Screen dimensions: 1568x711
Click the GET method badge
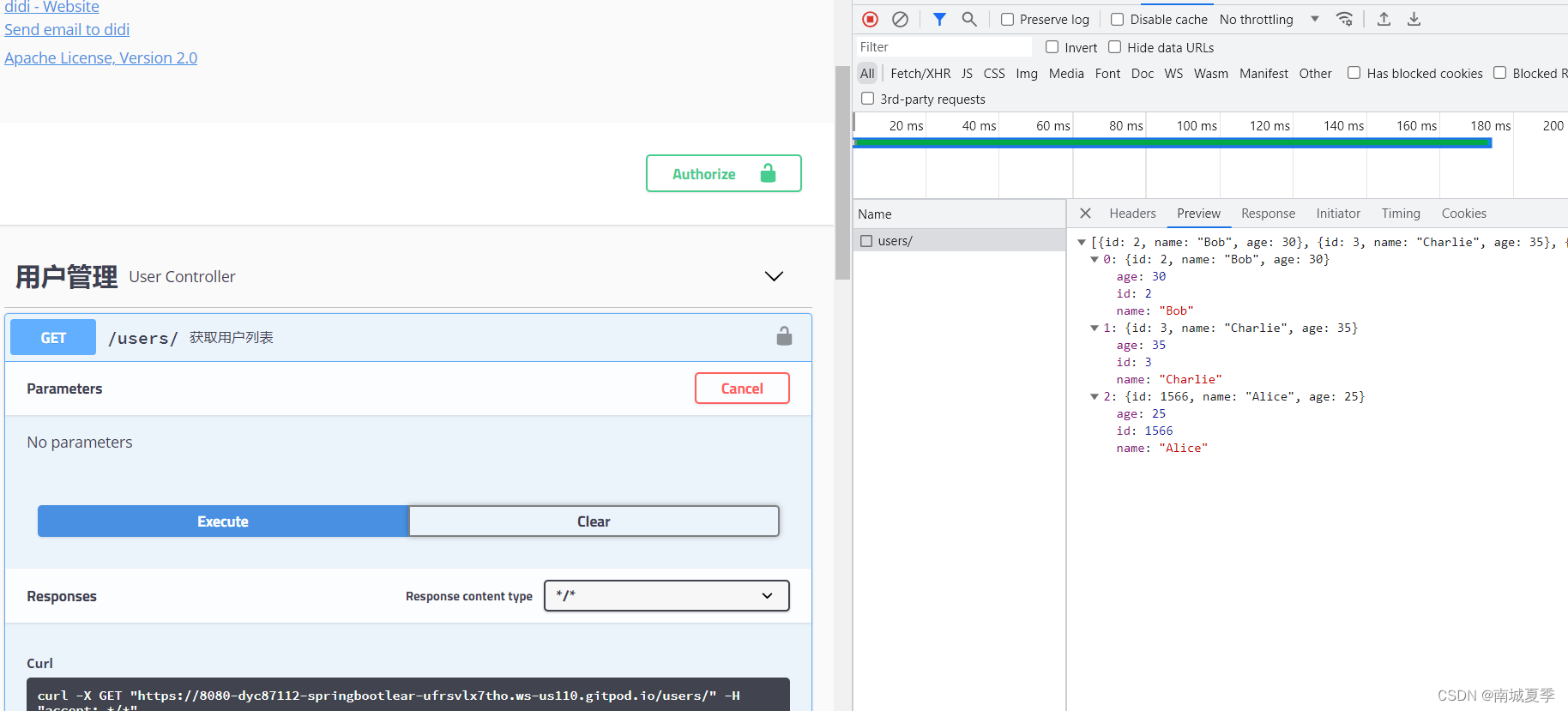(x=53, y=337)
